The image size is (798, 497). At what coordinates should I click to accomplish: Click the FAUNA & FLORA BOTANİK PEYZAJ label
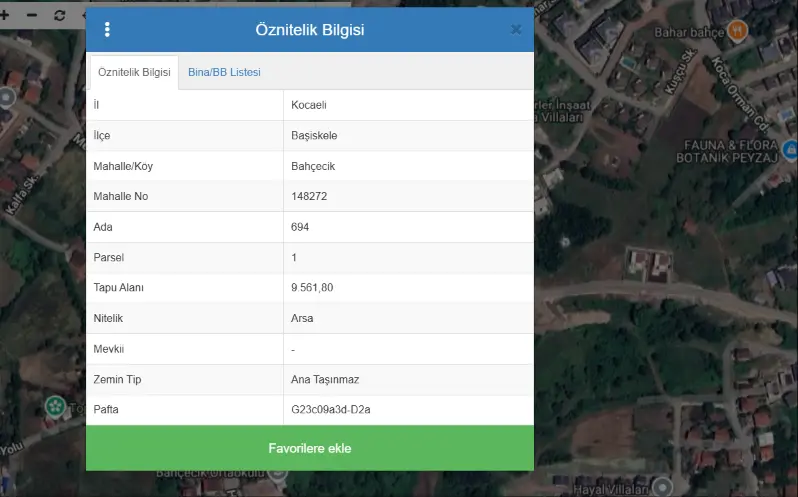[727, 152]
